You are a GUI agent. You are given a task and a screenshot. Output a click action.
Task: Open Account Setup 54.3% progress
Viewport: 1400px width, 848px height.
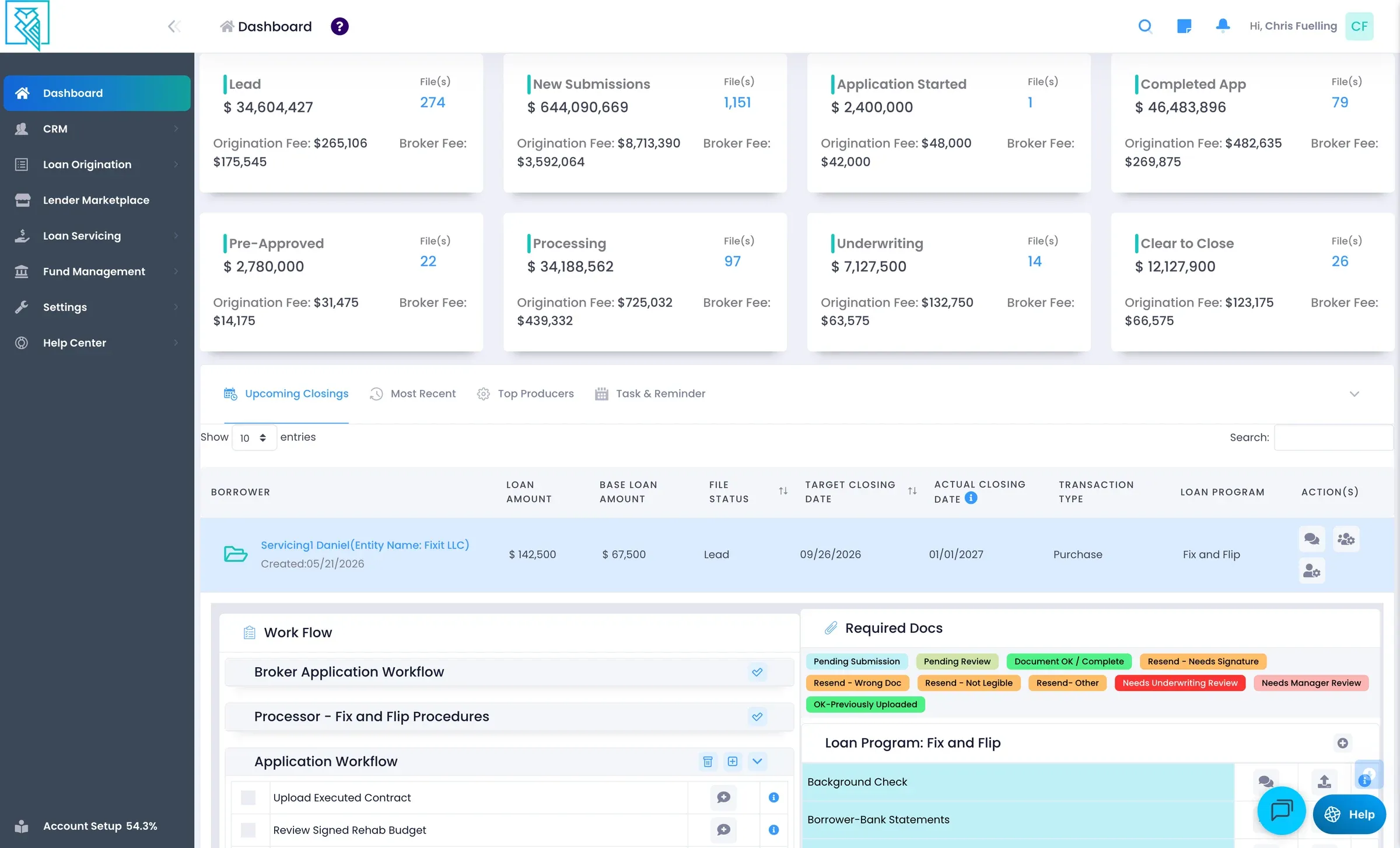click(x=86, y=826)
